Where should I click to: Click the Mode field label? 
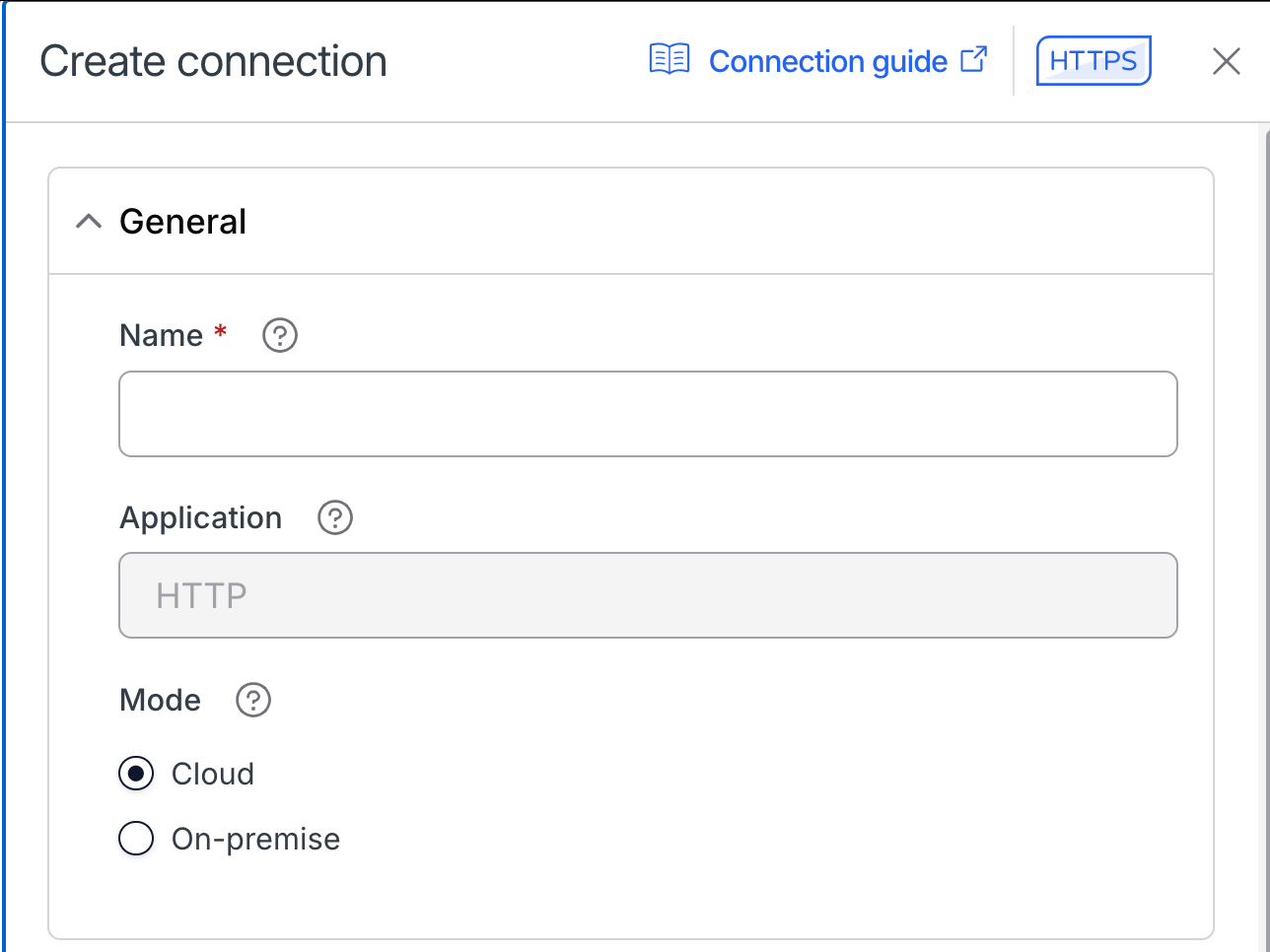coord(160,700)
